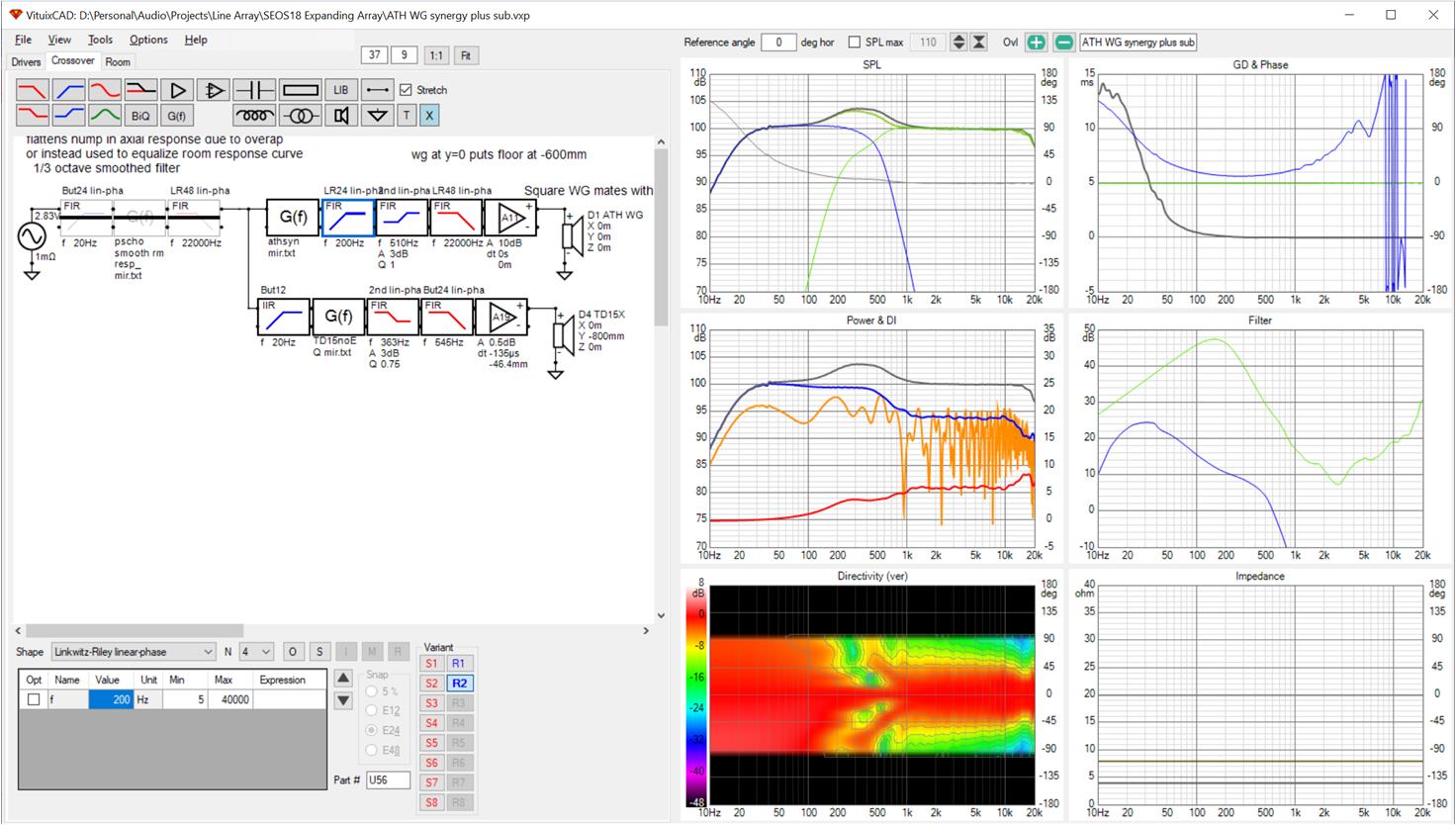1456x825 pixels.
Task: Switch to the Drivers tab
Action: click(x=27, y=61)
